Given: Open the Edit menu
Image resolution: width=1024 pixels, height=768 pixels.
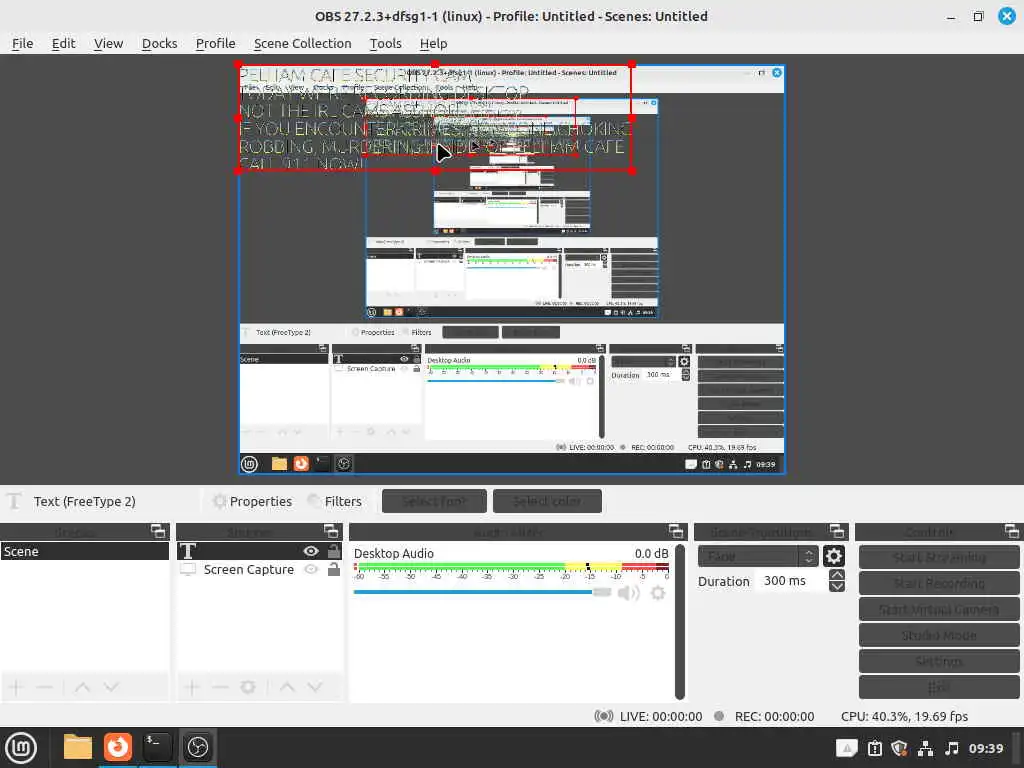Looking at the screenshot, I should click(63, 43).
